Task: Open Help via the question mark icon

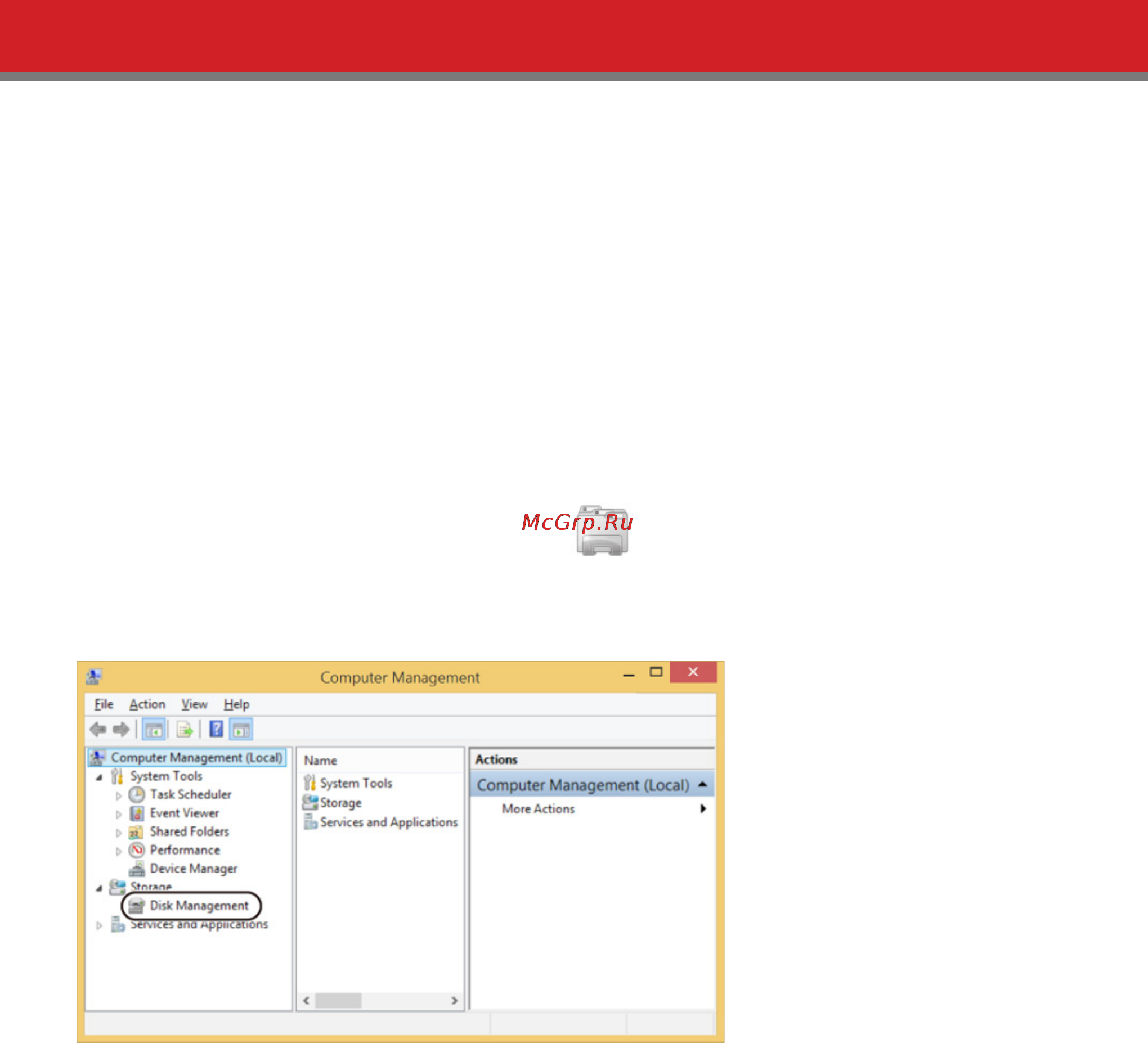Action: 217,729
